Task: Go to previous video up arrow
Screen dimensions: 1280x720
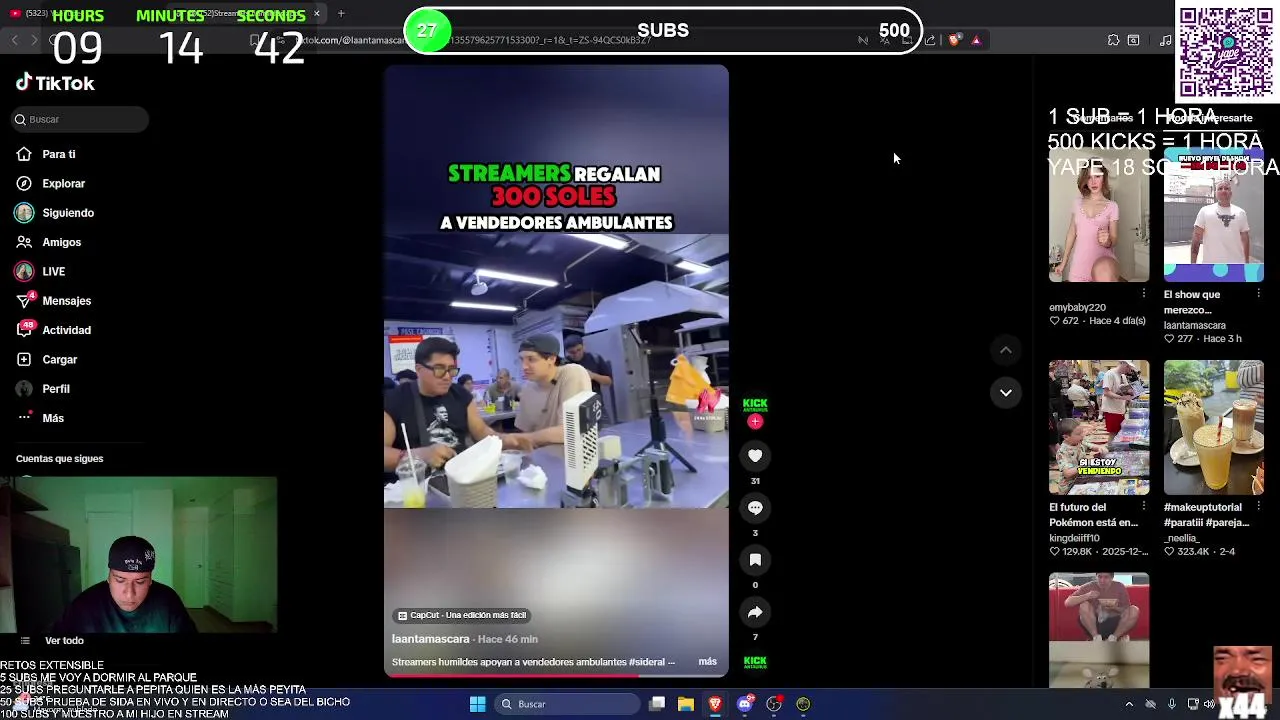Action: [x=1006, y=350]
